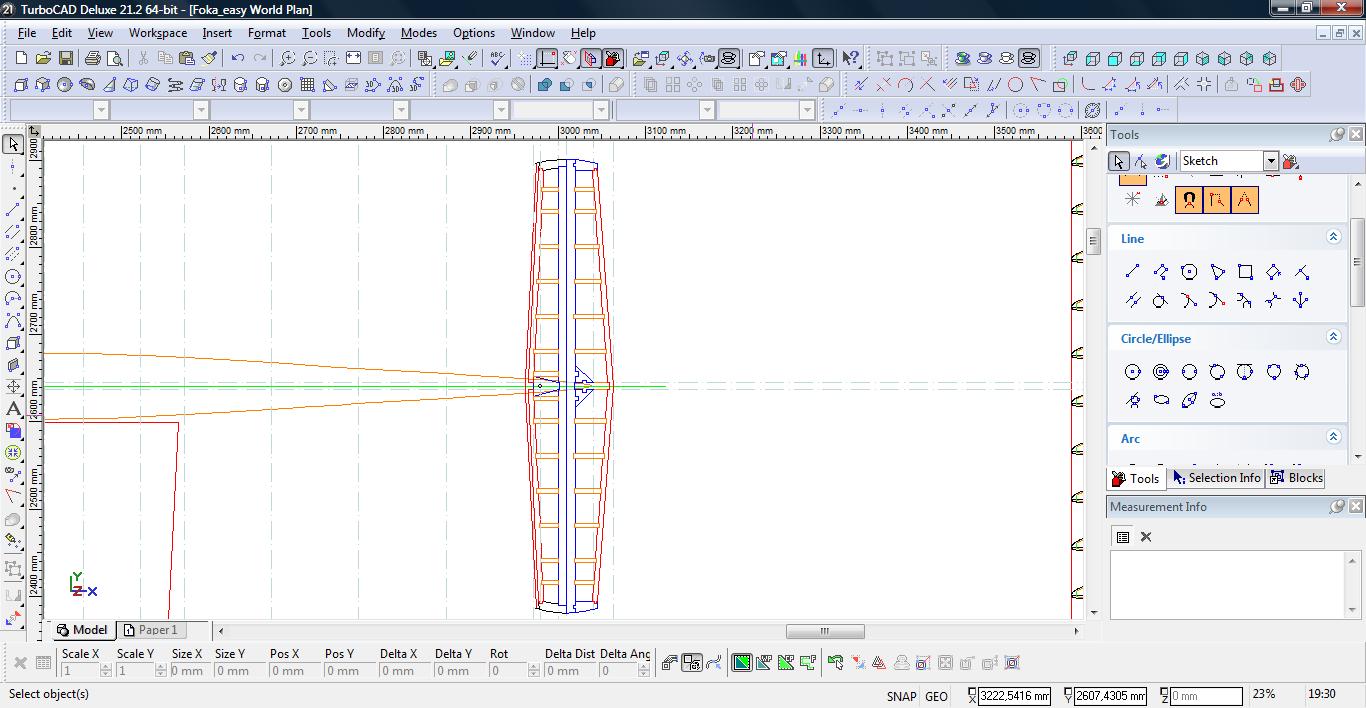This screenshot has width=1366, height=708.
Task: Switch to the Paper 1 tab
Action: [150, 630]
